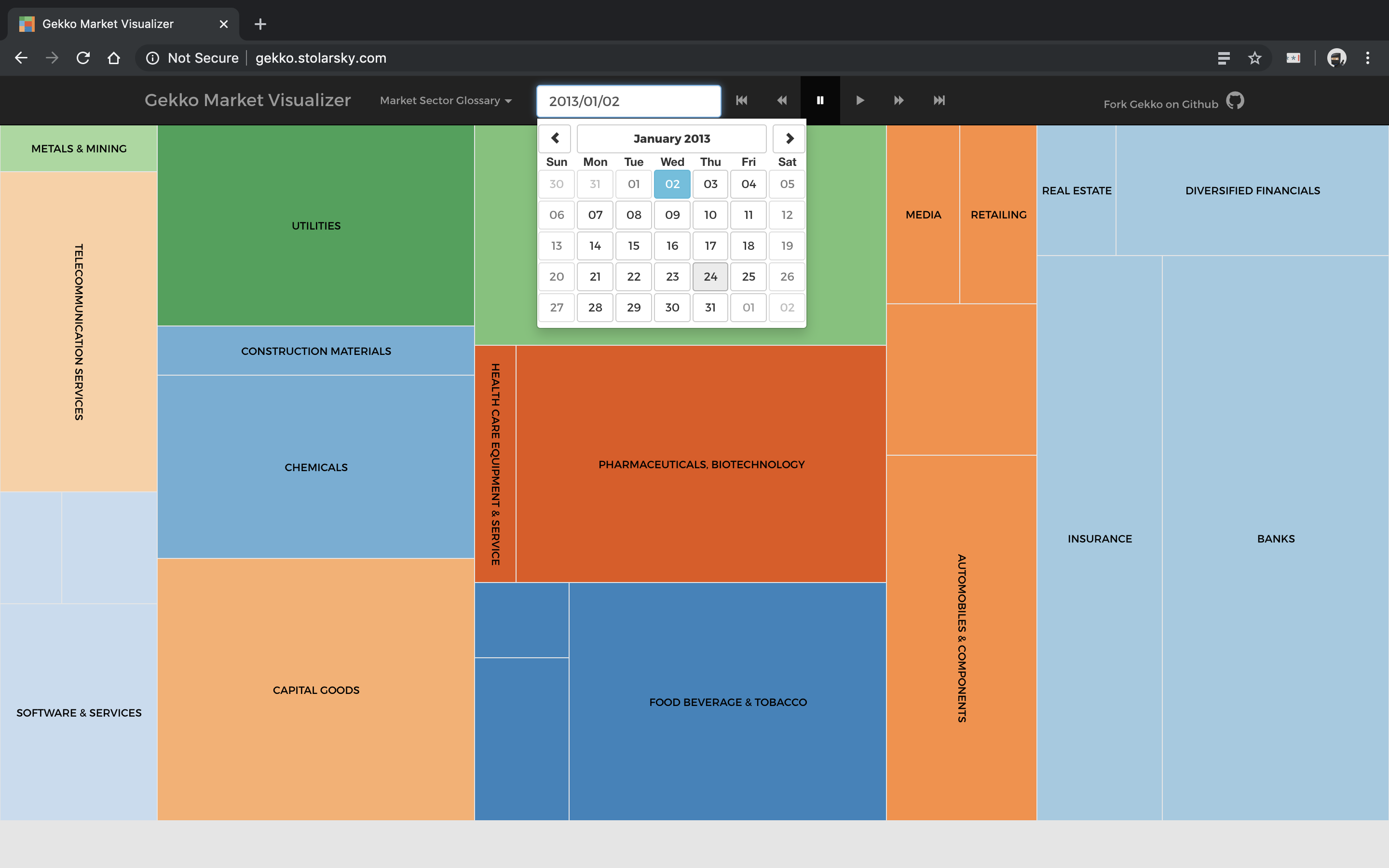1389x868 pixels.
Task: Go forward in browser history
Action: pyautogui.click(x=52, y=58)
